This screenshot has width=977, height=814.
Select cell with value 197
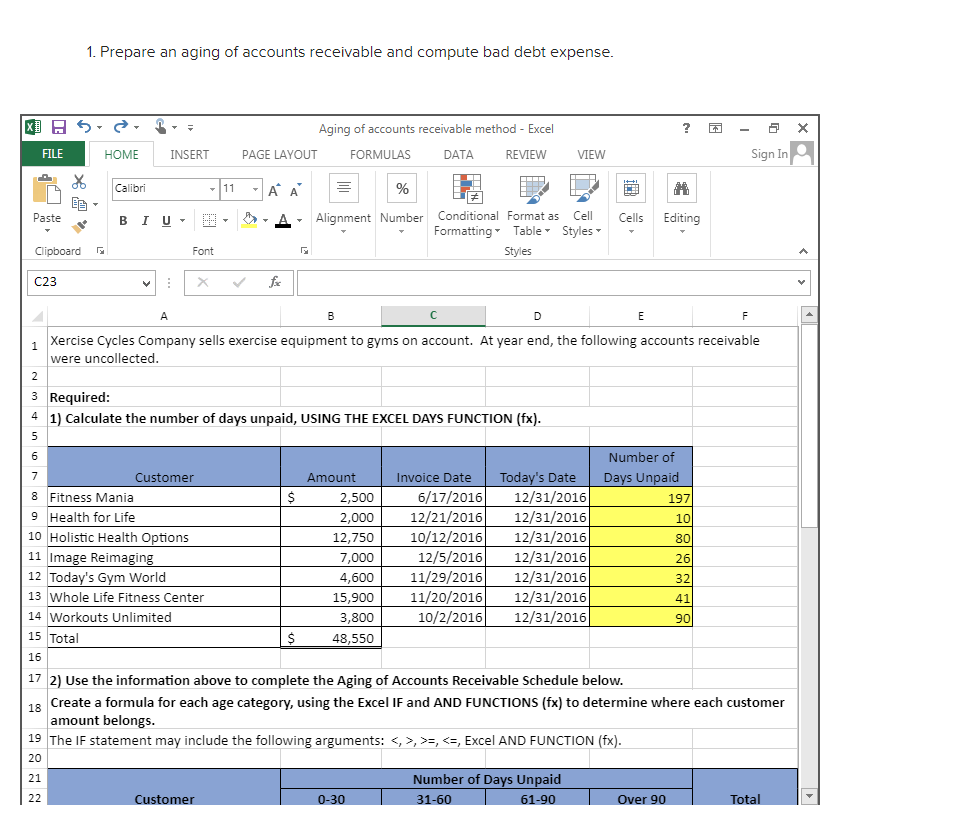[641, 497]
